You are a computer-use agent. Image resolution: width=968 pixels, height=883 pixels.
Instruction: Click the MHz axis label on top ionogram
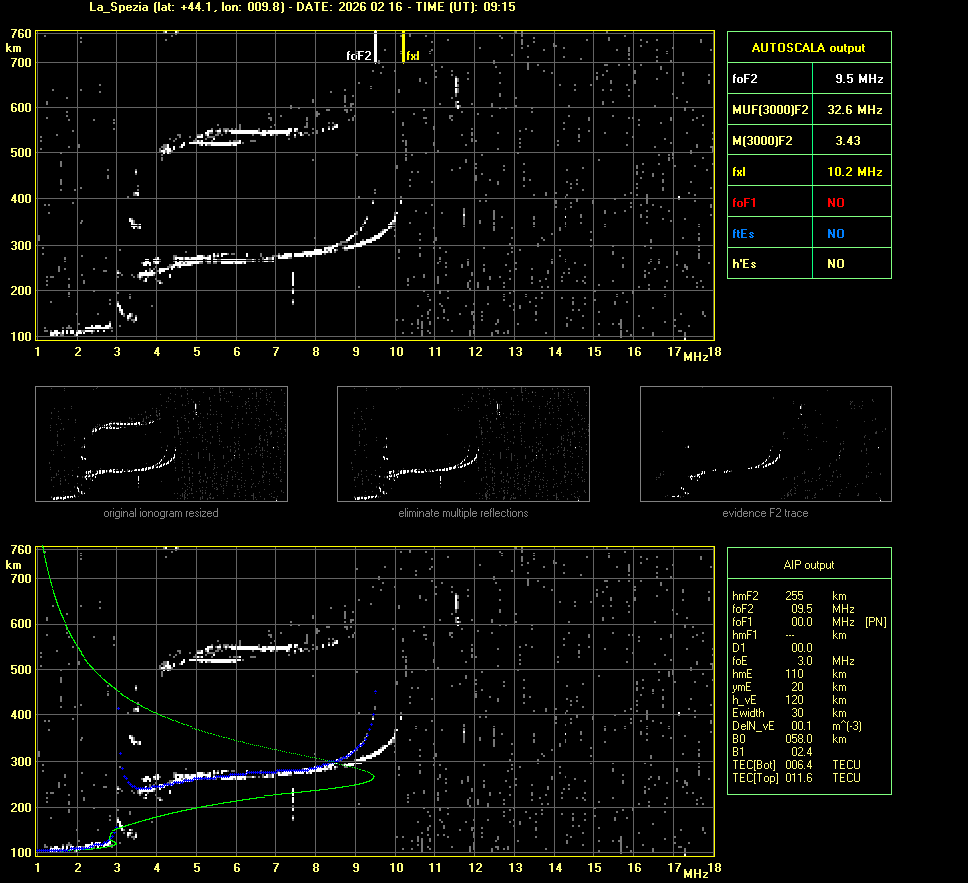tap(696, 357)
